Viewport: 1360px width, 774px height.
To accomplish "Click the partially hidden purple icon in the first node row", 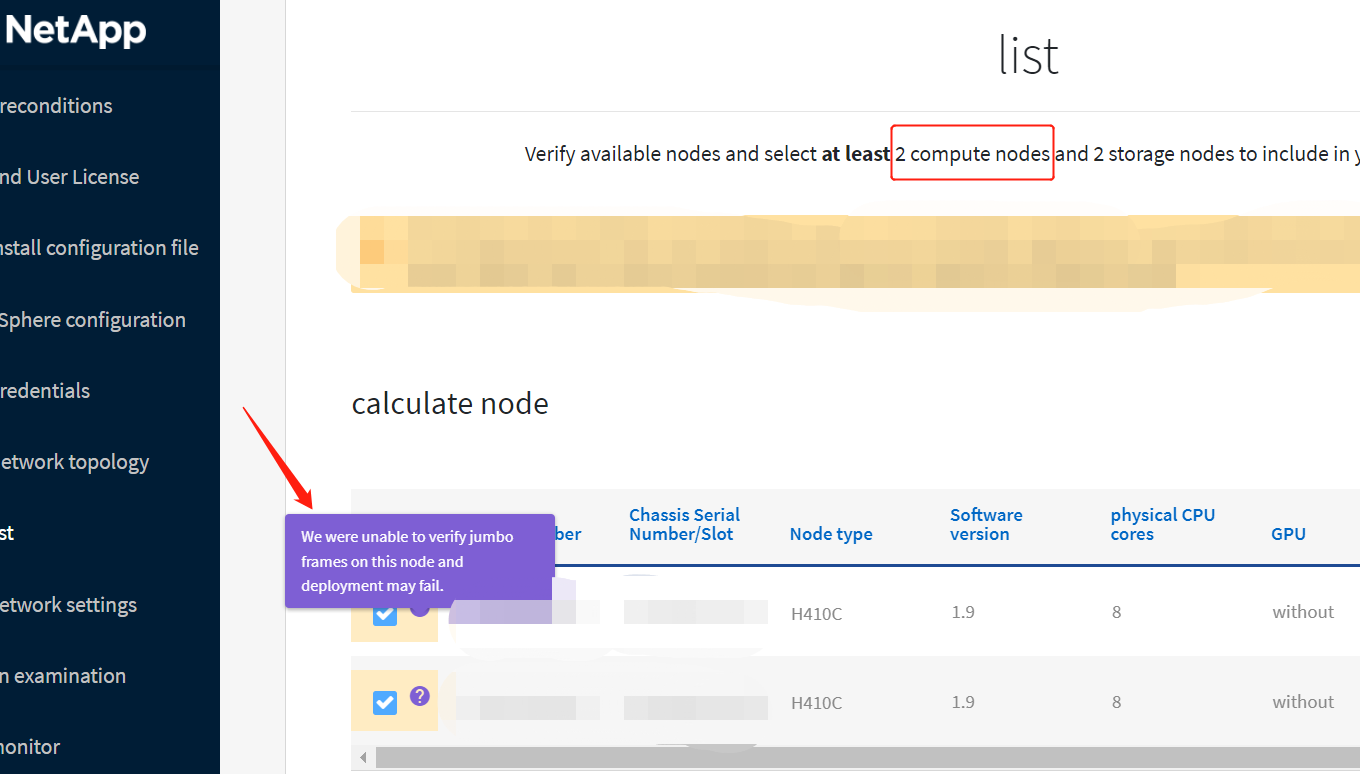I will pyautogui.click(x=421, y=607).
